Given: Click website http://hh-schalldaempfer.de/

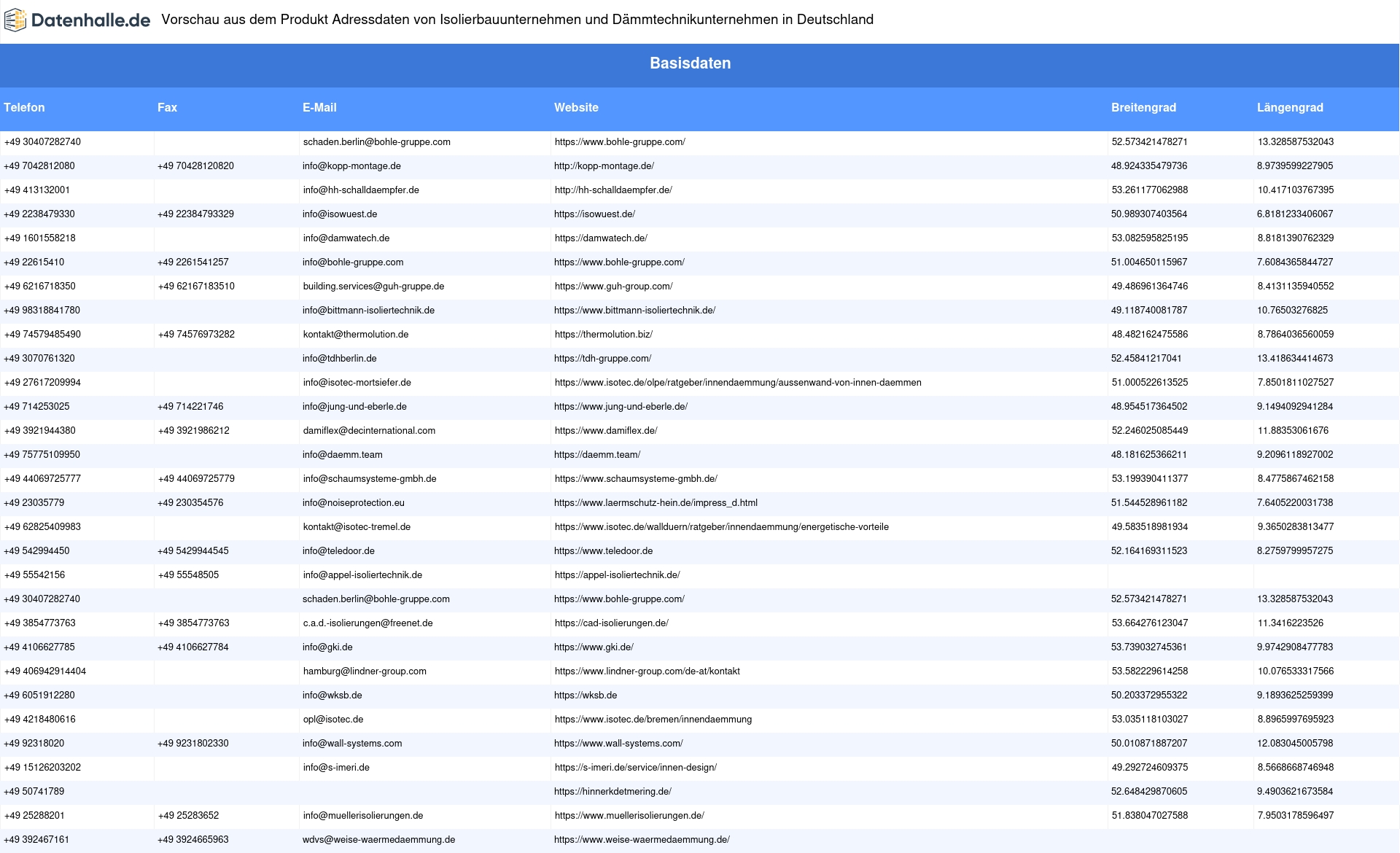Looking at the screenshot, I should tap(613, 190).
